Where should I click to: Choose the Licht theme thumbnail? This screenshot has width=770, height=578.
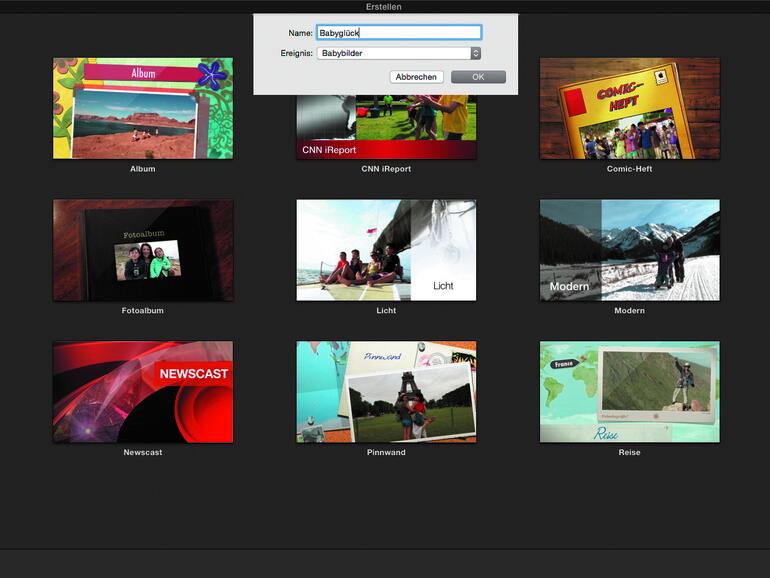[386, 250]
